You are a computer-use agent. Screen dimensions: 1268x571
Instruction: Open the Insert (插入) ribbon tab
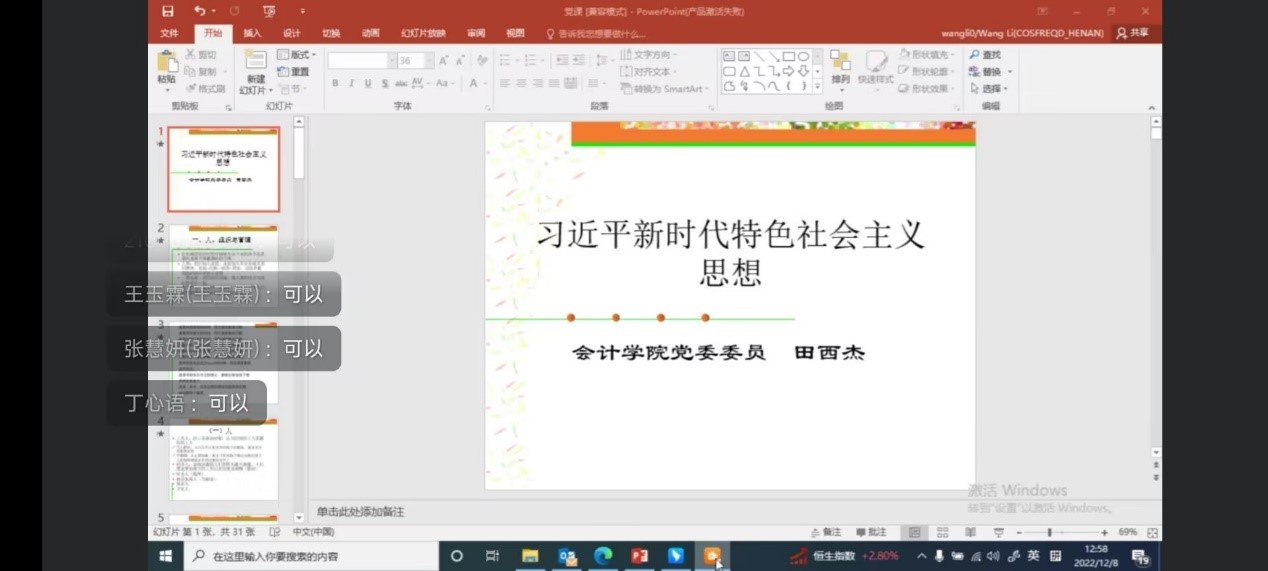point(252,33)
